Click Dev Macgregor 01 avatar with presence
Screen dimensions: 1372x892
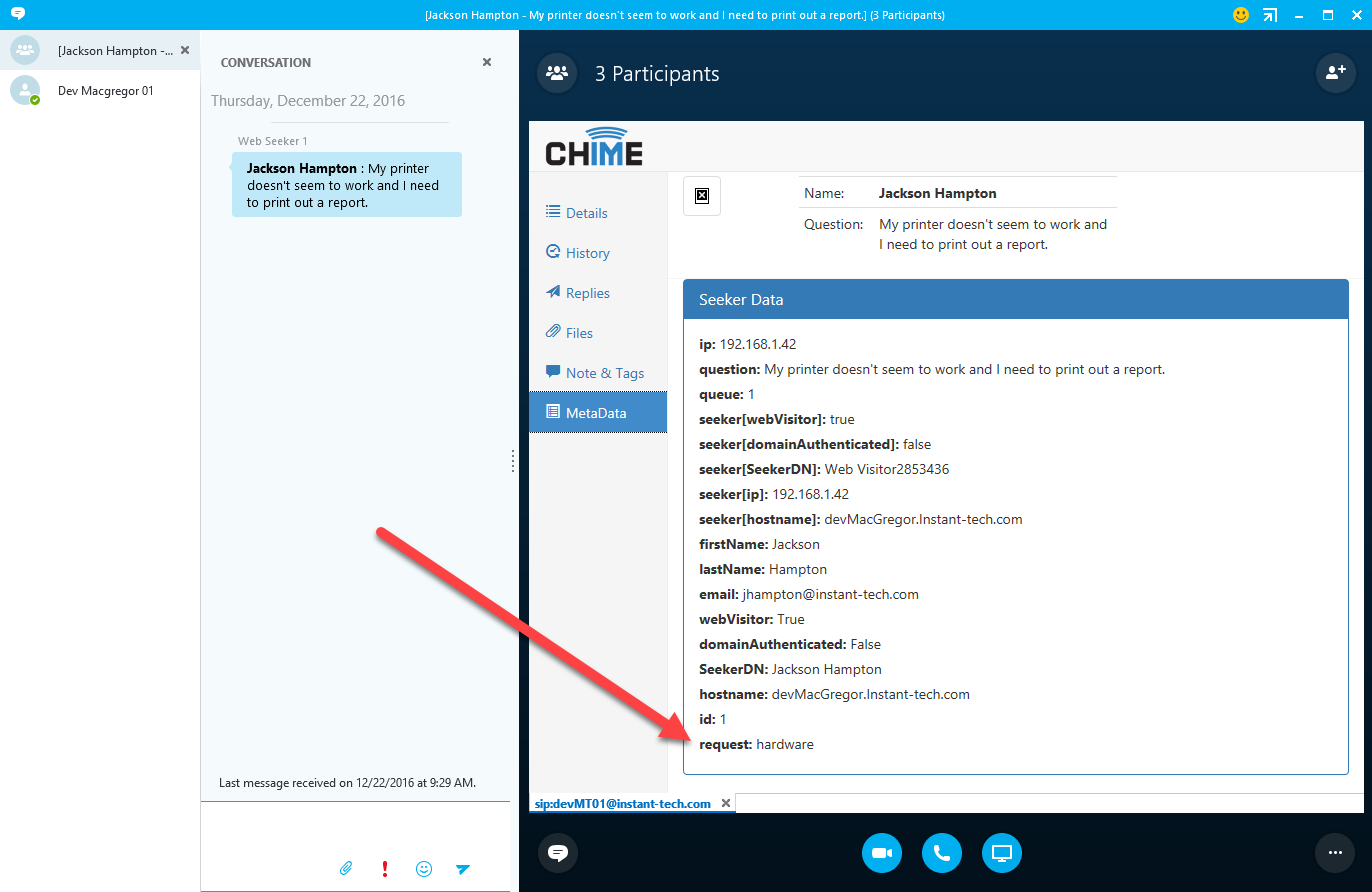point(25,90)
